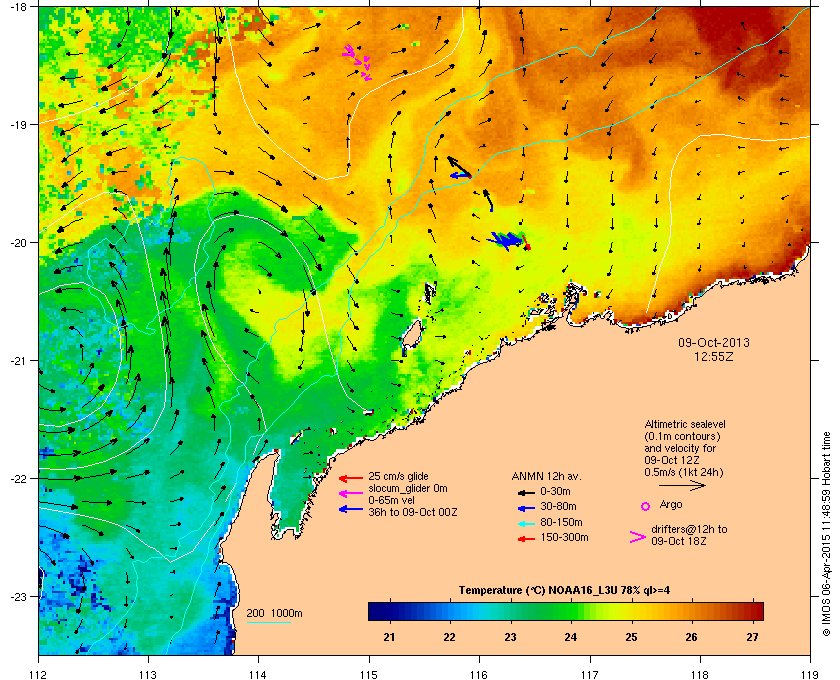Viewport: 840px width, 680px height.
Task: Select the date label 09-Oct-2013
Action: pos(714,342)
